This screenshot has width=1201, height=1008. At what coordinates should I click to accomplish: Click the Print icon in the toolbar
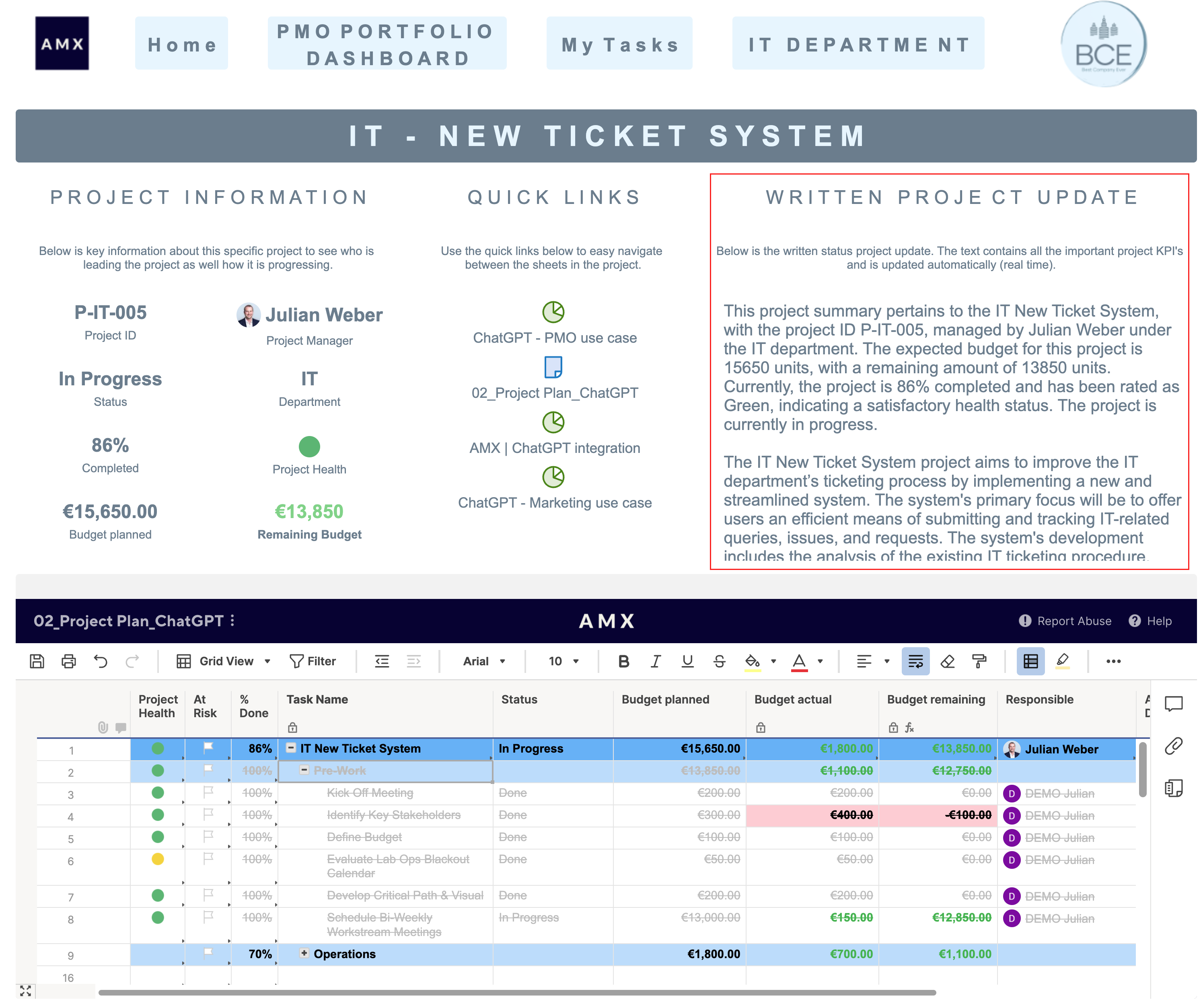69,661
